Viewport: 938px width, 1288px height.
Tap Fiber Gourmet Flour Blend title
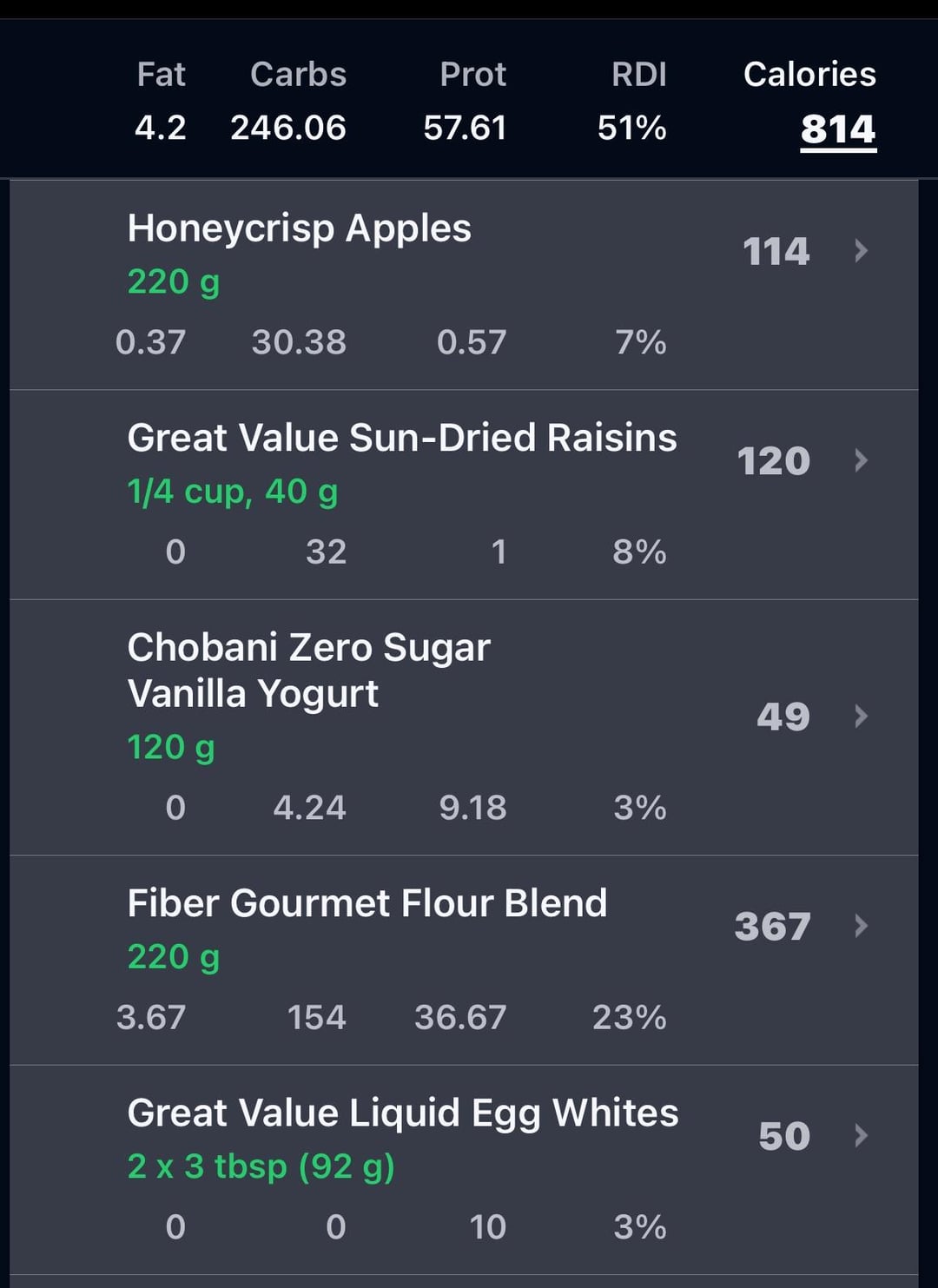(x=367, y=903)
